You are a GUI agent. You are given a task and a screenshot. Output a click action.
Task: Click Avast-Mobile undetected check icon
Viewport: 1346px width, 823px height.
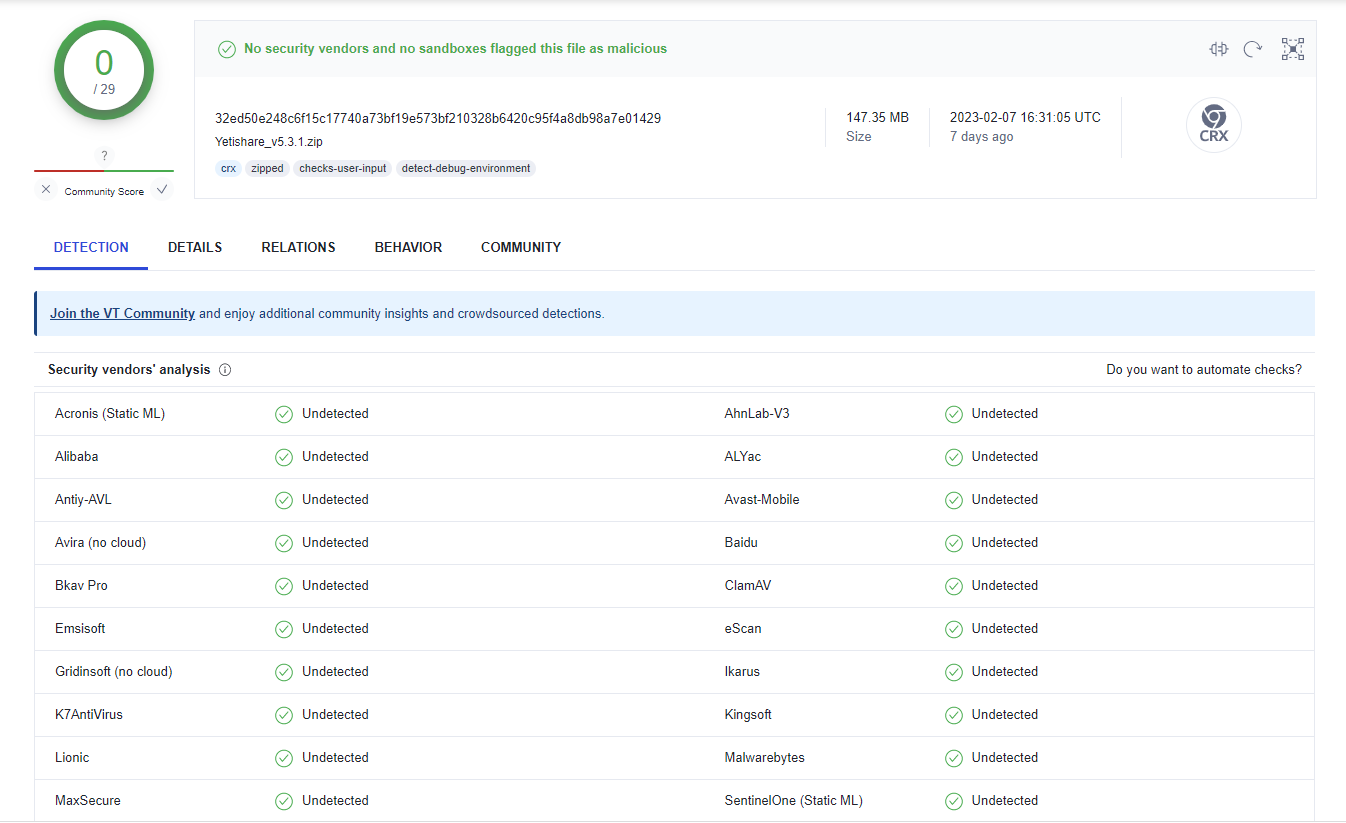click(x=954, y=500)
